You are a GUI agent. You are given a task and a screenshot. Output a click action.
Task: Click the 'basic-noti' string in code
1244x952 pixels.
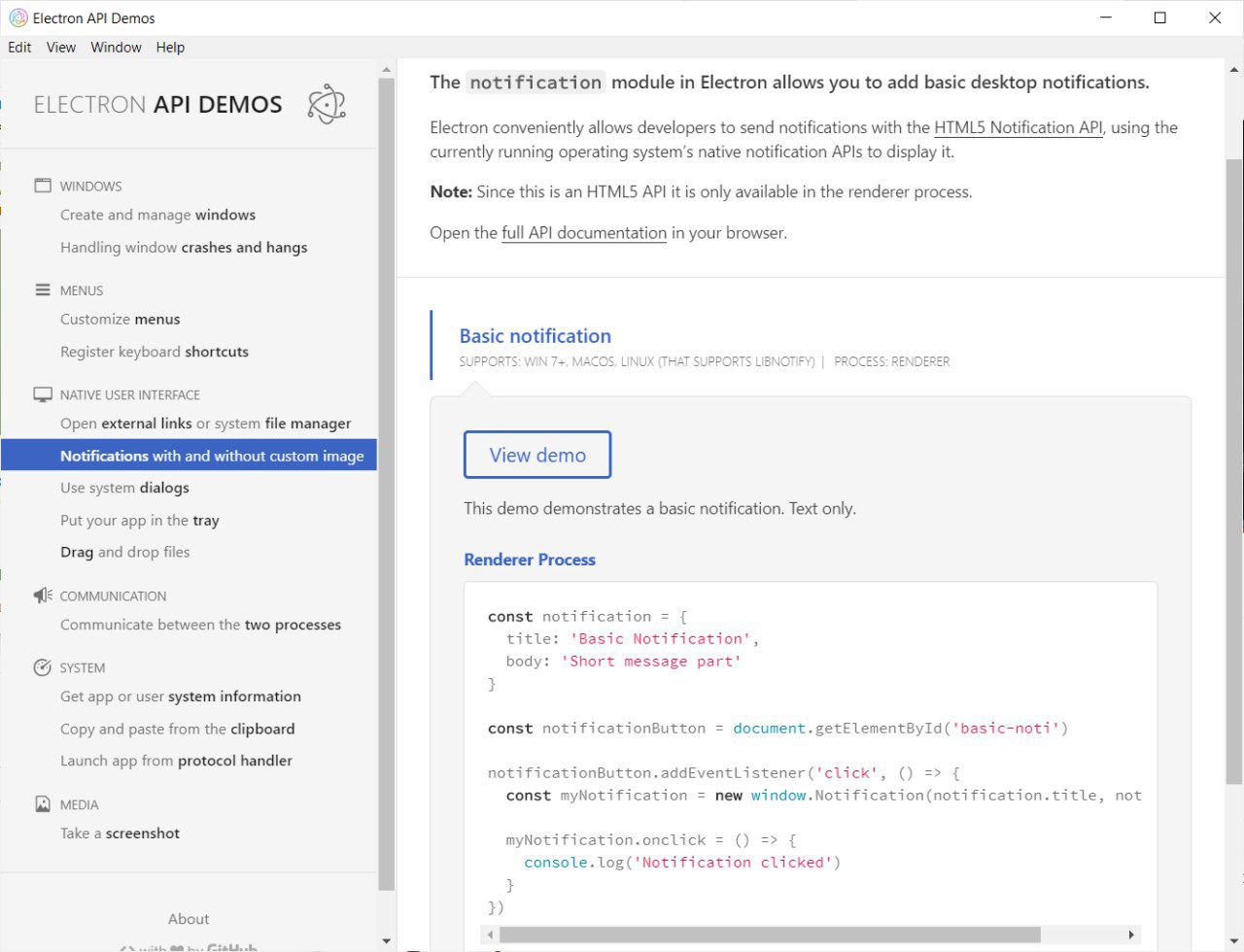coord(1005,728)
